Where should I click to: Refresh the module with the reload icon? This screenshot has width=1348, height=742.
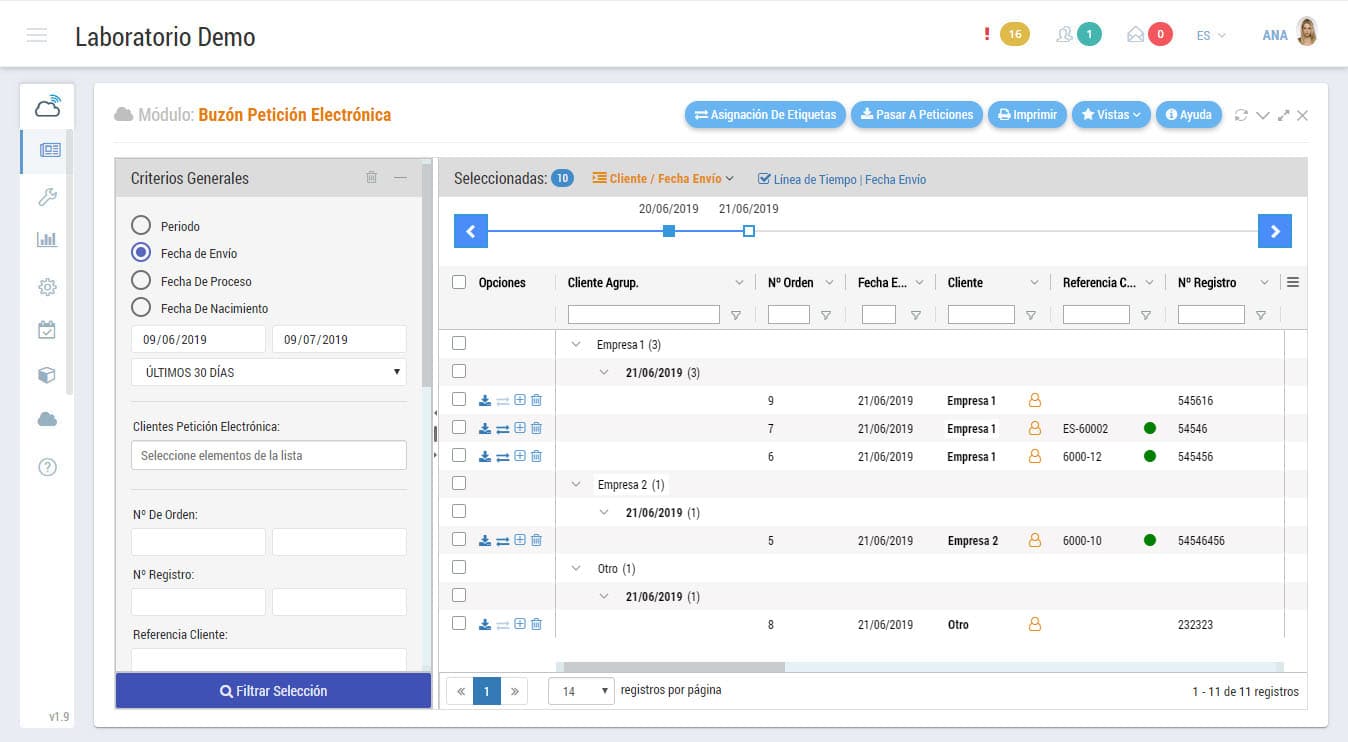[1241, 115]
